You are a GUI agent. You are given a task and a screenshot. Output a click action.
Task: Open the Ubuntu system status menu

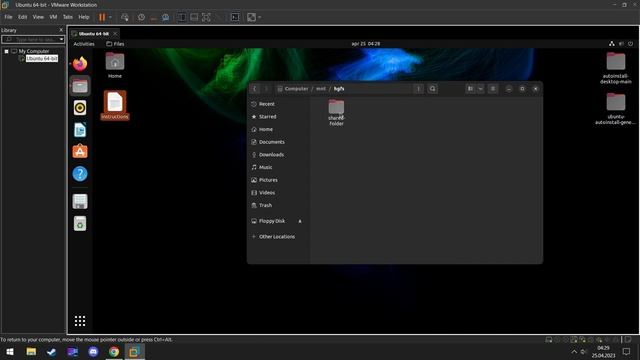(x=621, y=44)
